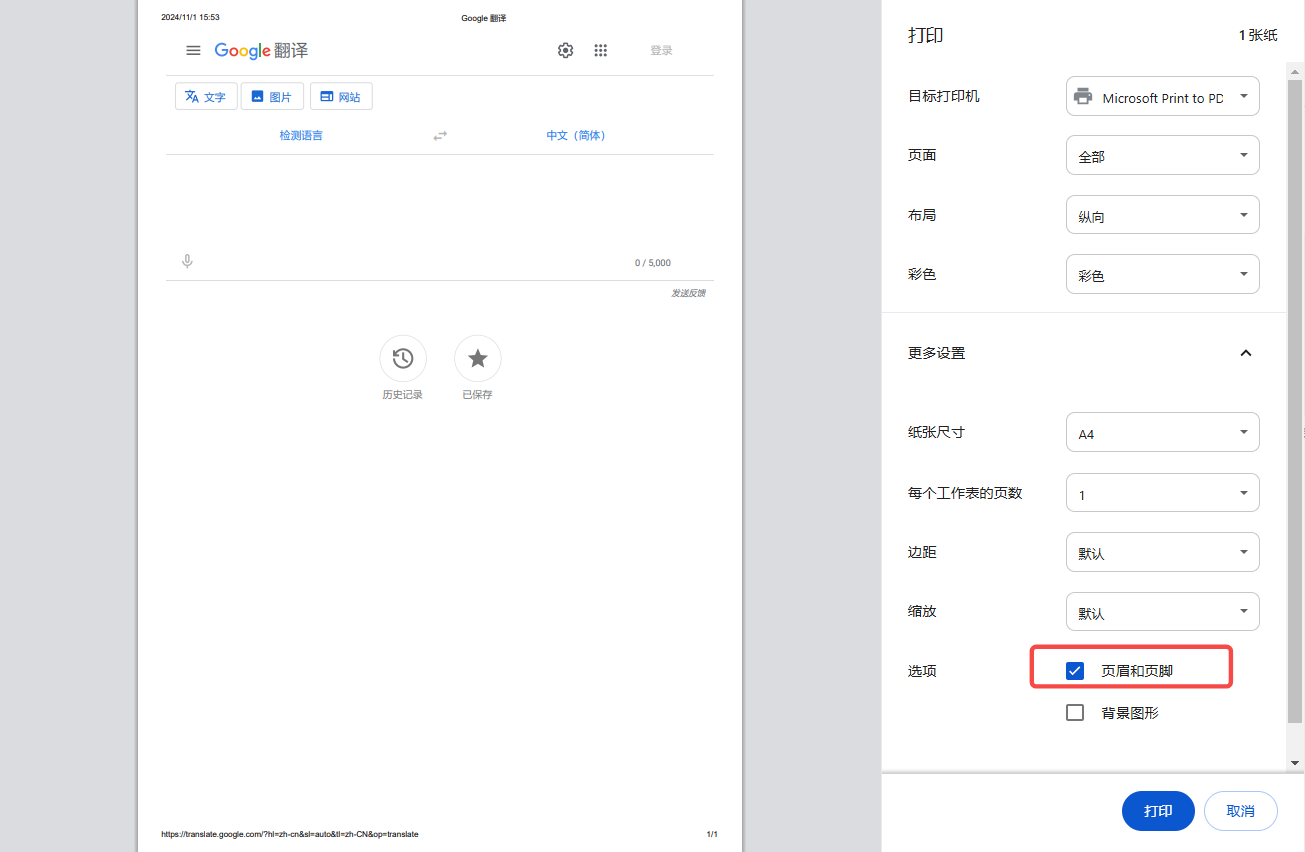Click the print panel scrollbar down arrow

click(x=1295, y=763)
